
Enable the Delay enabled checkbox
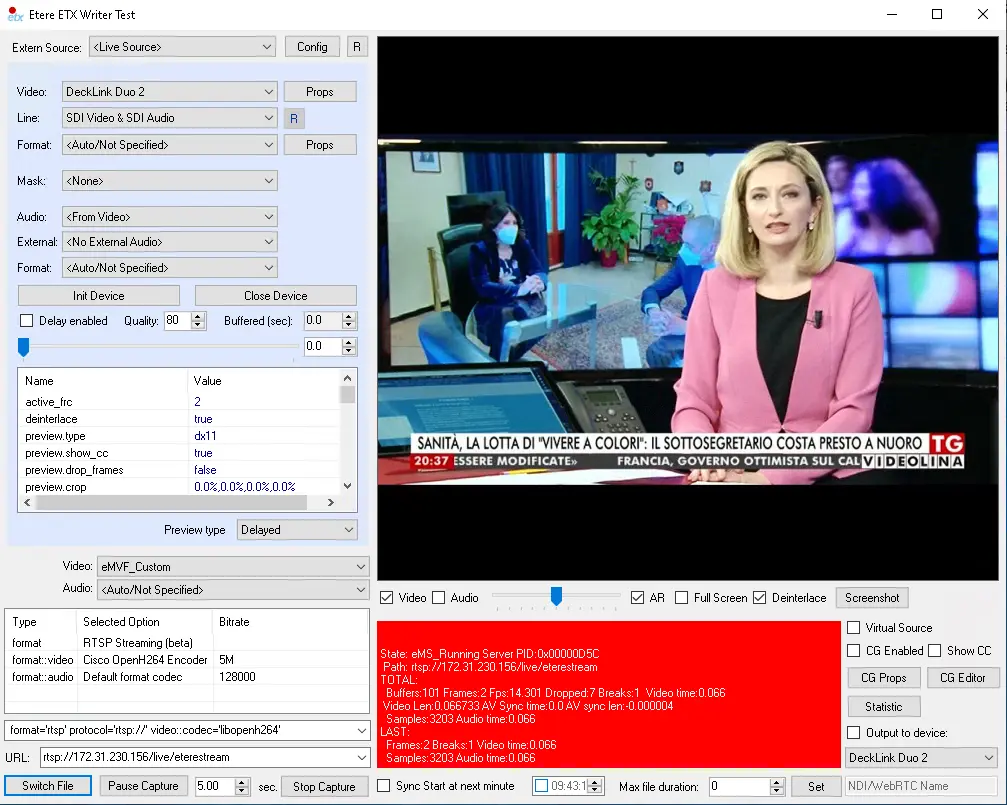pyautogui.click(x=27, y=321)
